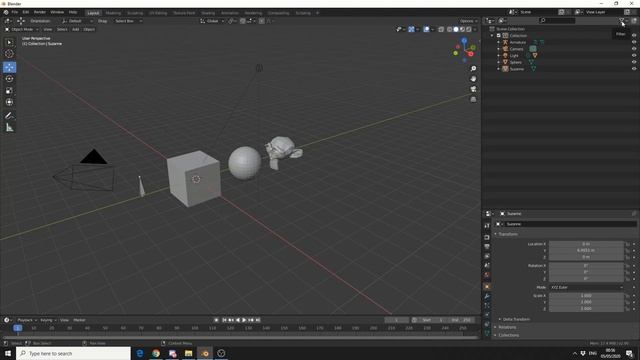Select the Transform tool
The image size is (640, 360).
coord(9,102)
